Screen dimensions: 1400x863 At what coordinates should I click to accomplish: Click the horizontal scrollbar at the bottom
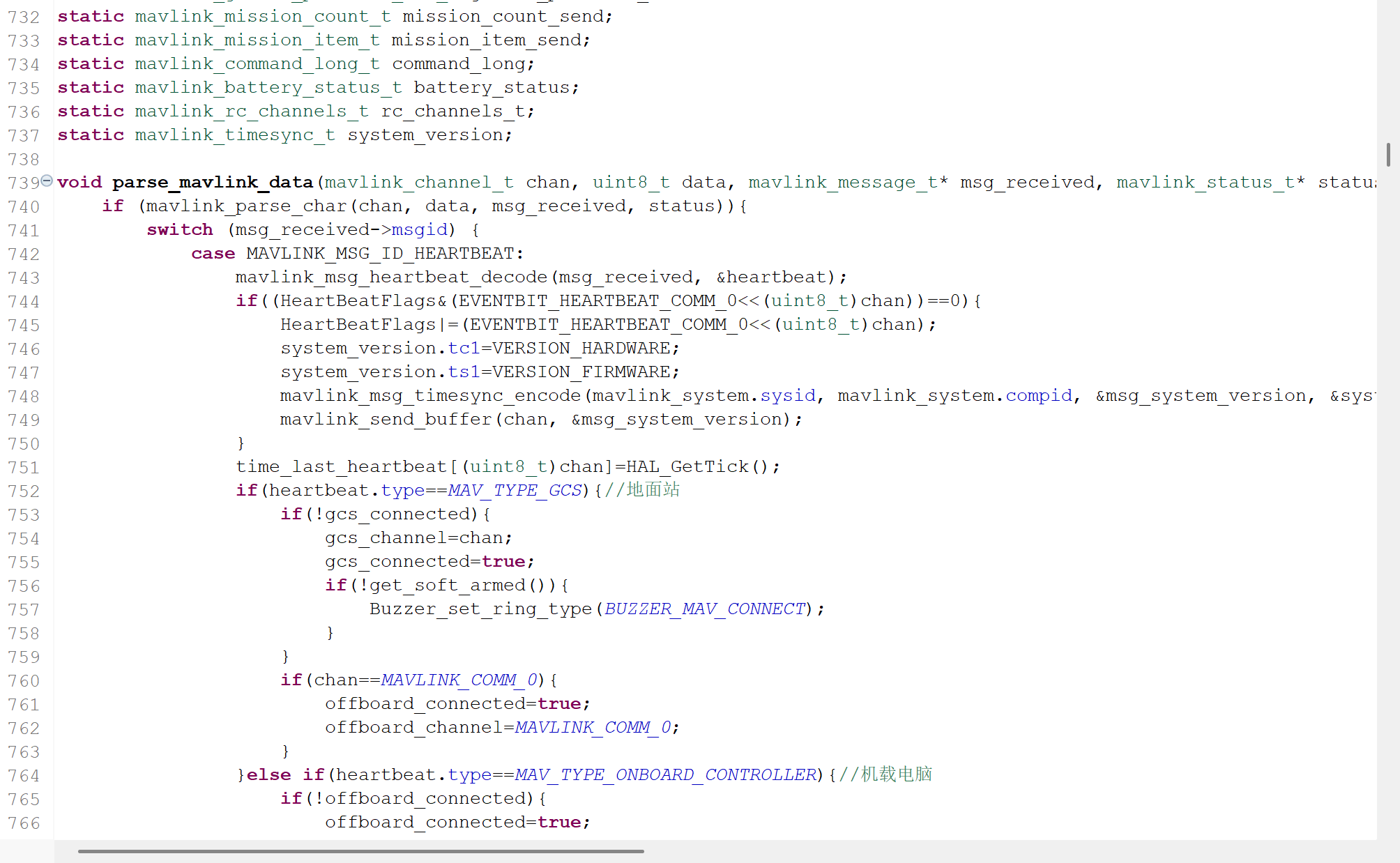tap(360, 850)
